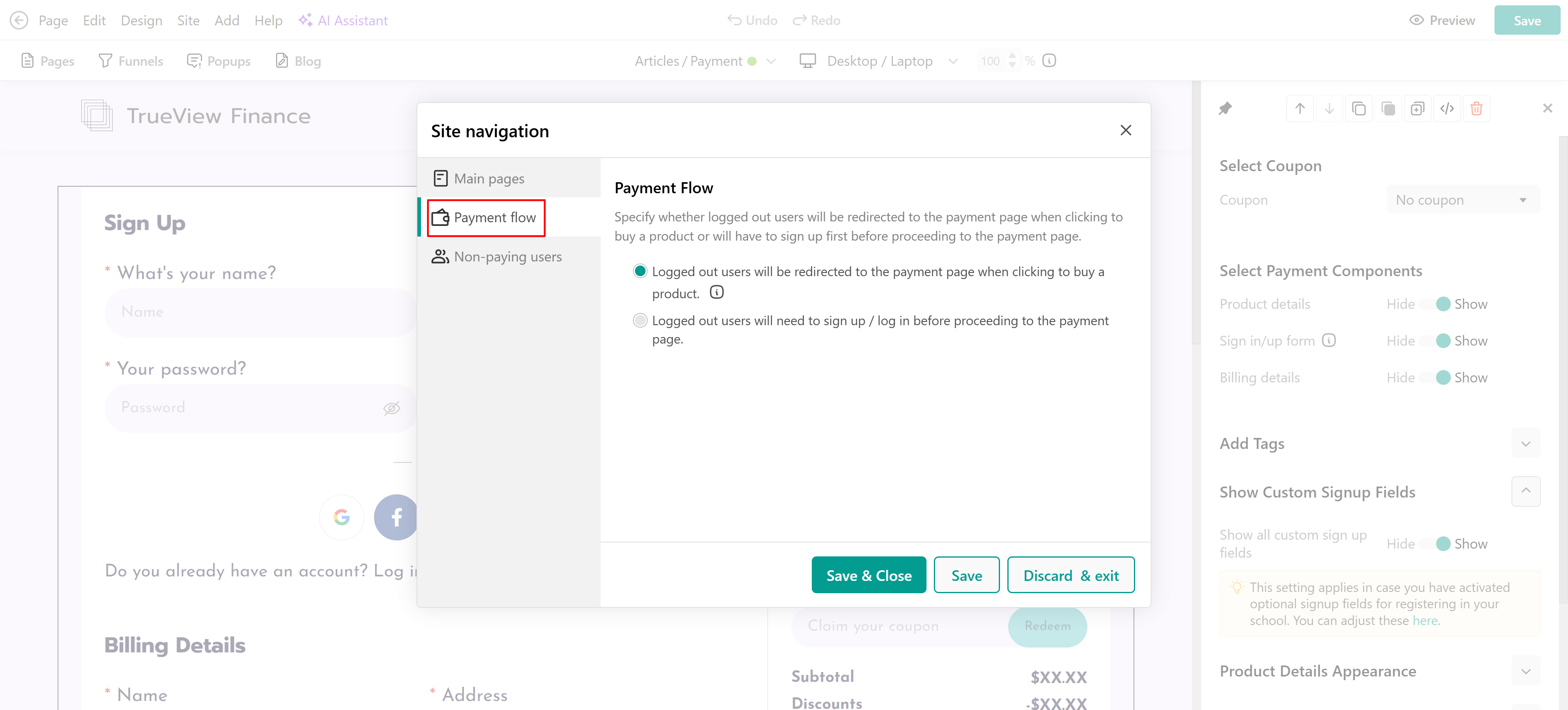Click the pin icon in right panel

[1225, 108]
